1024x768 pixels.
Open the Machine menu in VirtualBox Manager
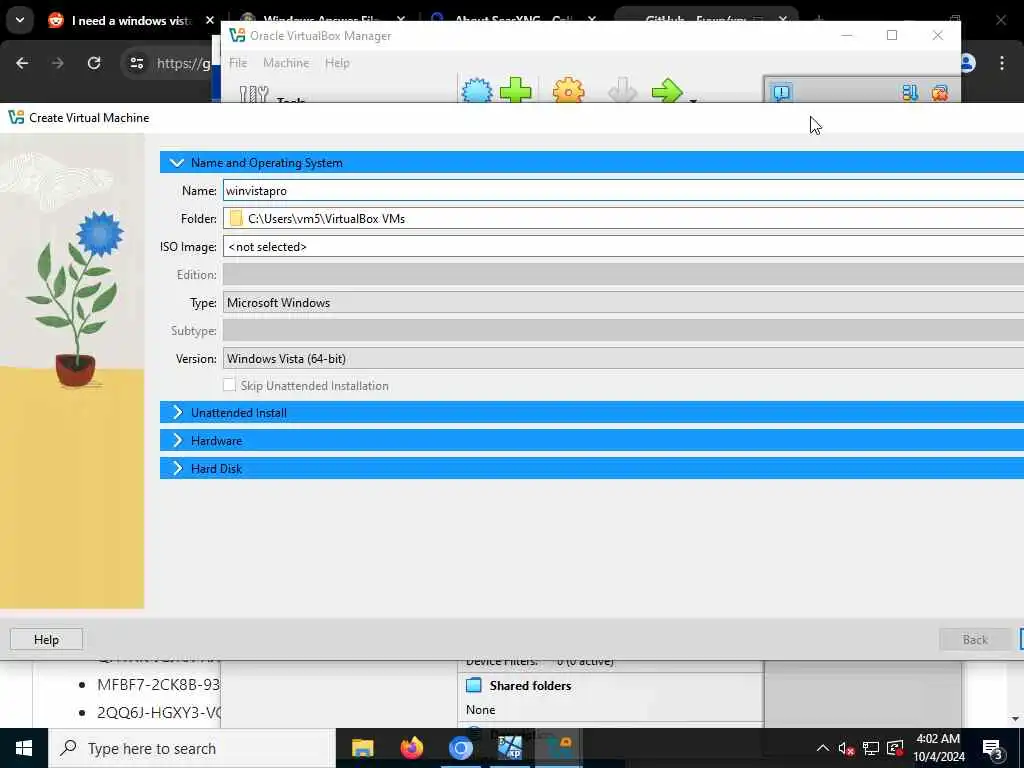[x=286, y=63]
